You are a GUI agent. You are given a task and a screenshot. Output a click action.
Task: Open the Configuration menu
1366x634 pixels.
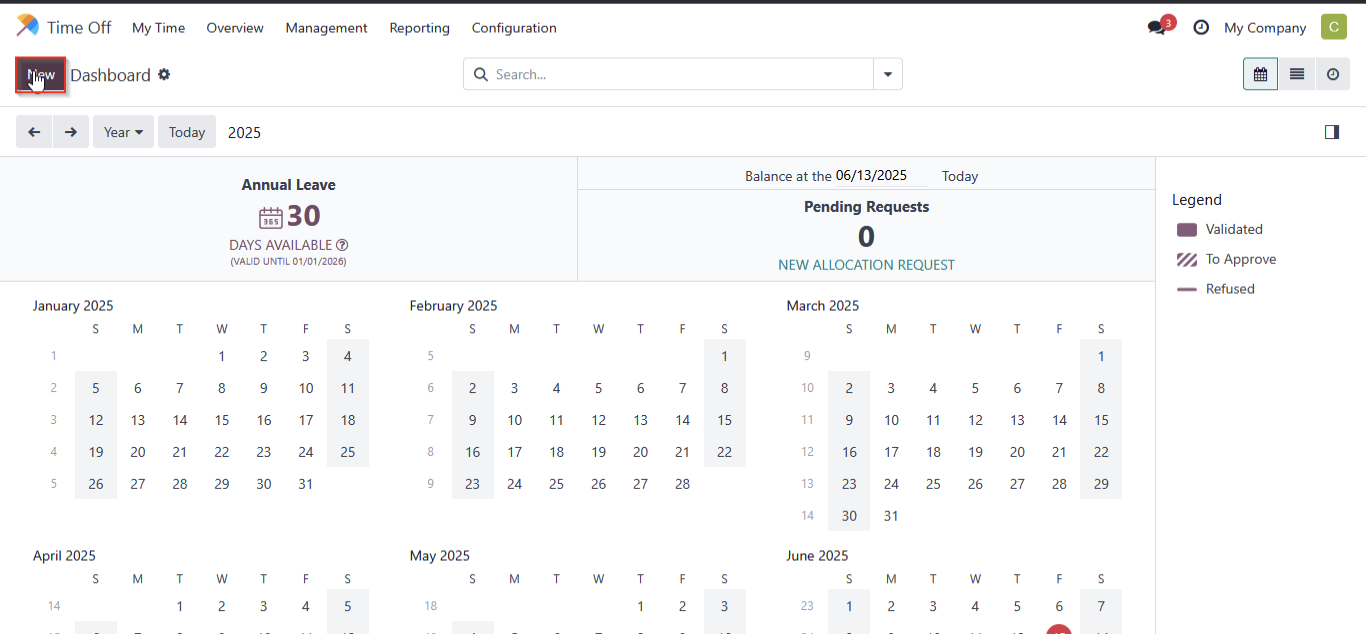pos(514,28)
